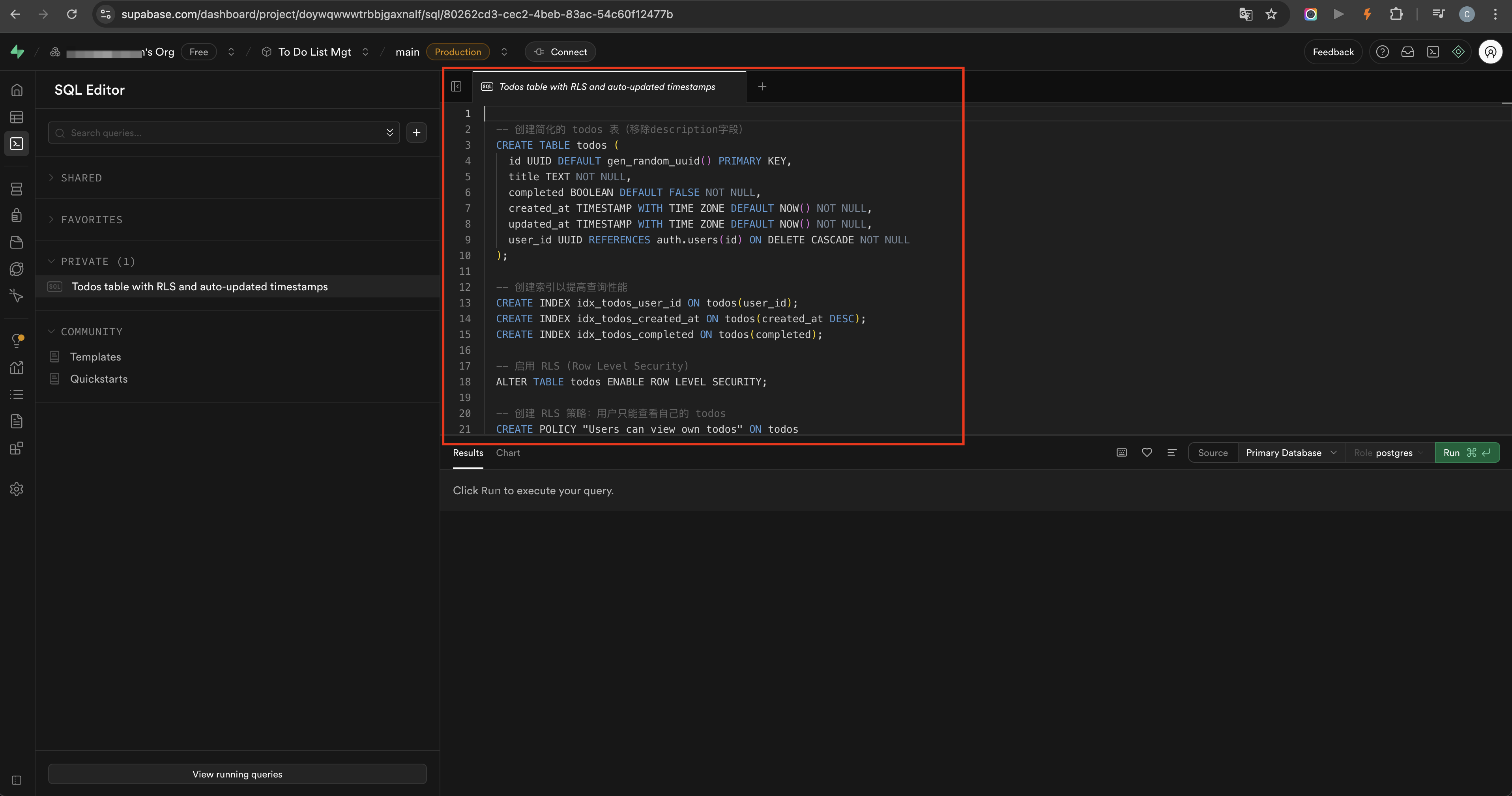Viewport: 1512px width, 796px height.
Task: Open the branch switcher next to Production
Action: click(503, 52)
